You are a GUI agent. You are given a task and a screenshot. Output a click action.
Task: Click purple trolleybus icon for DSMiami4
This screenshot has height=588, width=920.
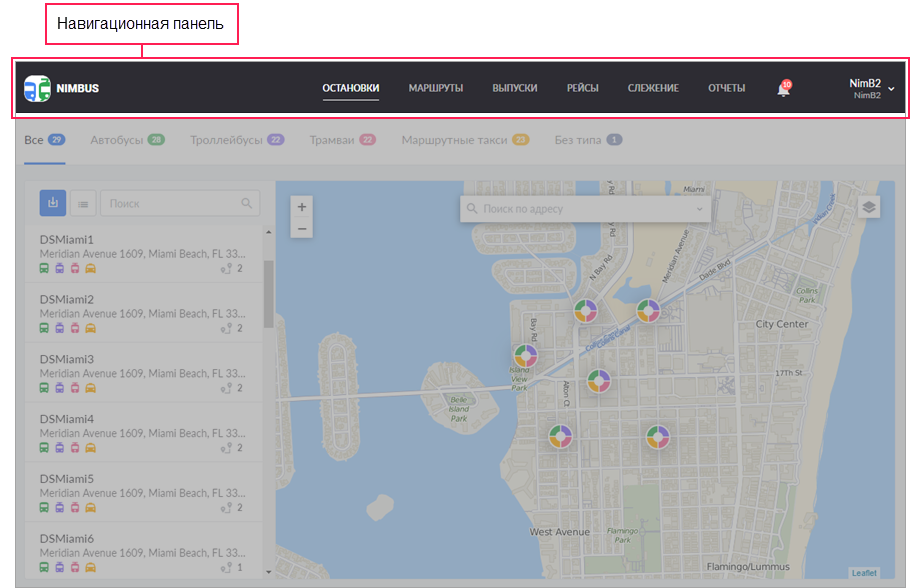tap(60, 448)
